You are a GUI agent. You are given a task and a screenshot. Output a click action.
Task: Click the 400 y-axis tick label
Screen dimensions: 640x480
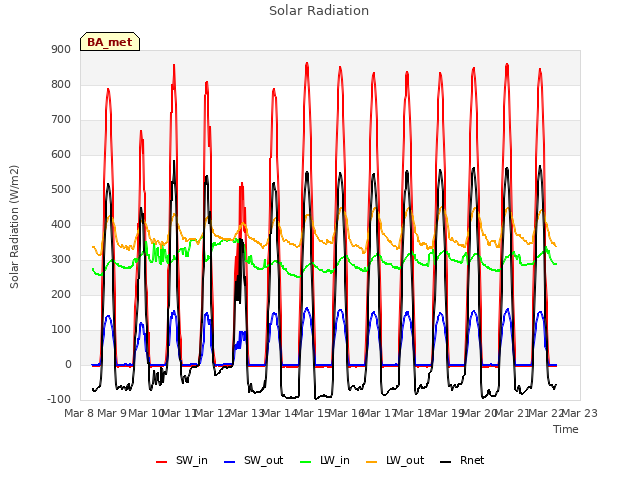(x=61, y=224)
